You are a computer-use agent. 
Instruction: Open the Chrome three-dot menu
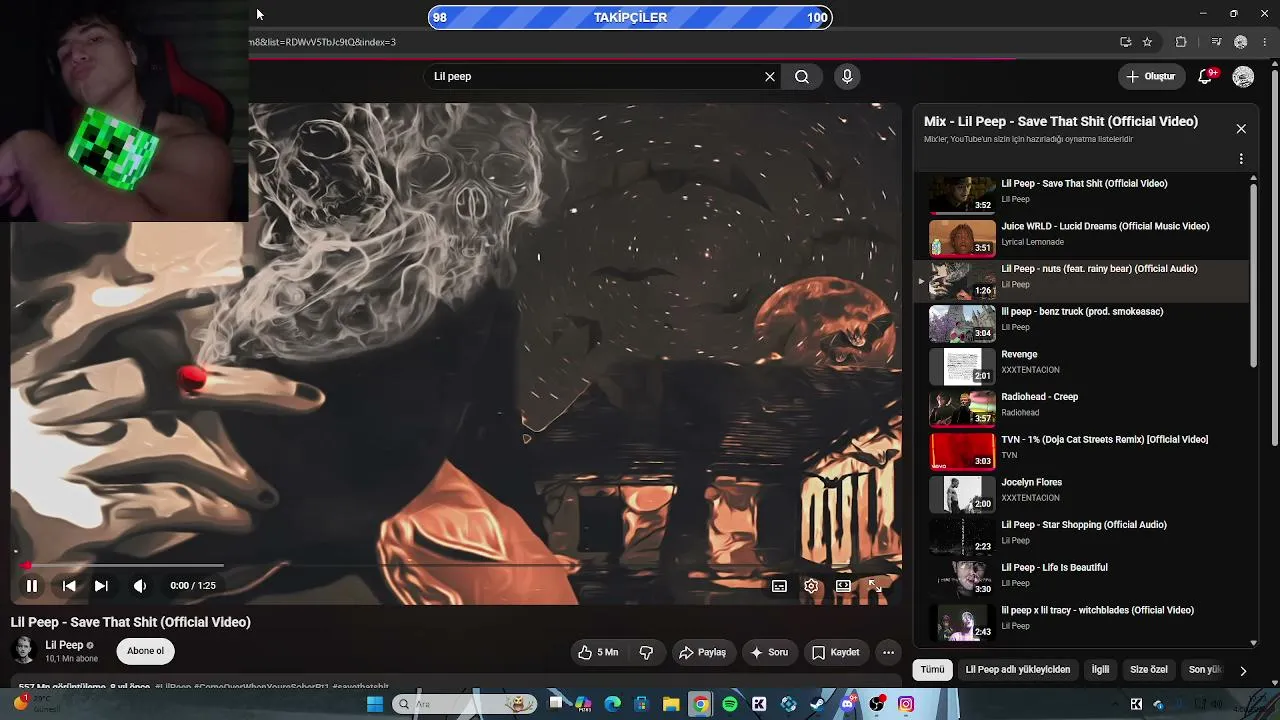[x=1265, y=42]
